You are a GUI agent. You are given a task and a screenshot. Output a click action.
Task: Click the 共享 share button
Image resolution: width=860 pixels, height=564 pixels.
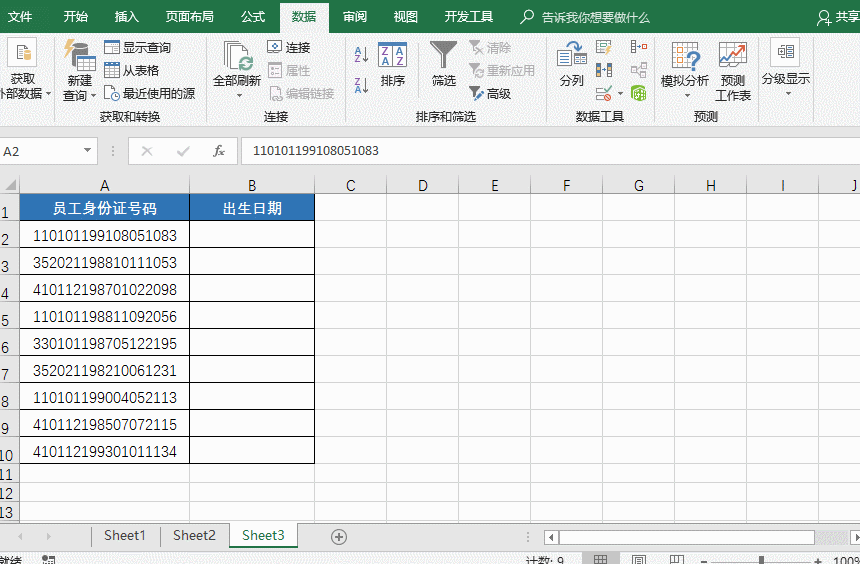point(838,17)
